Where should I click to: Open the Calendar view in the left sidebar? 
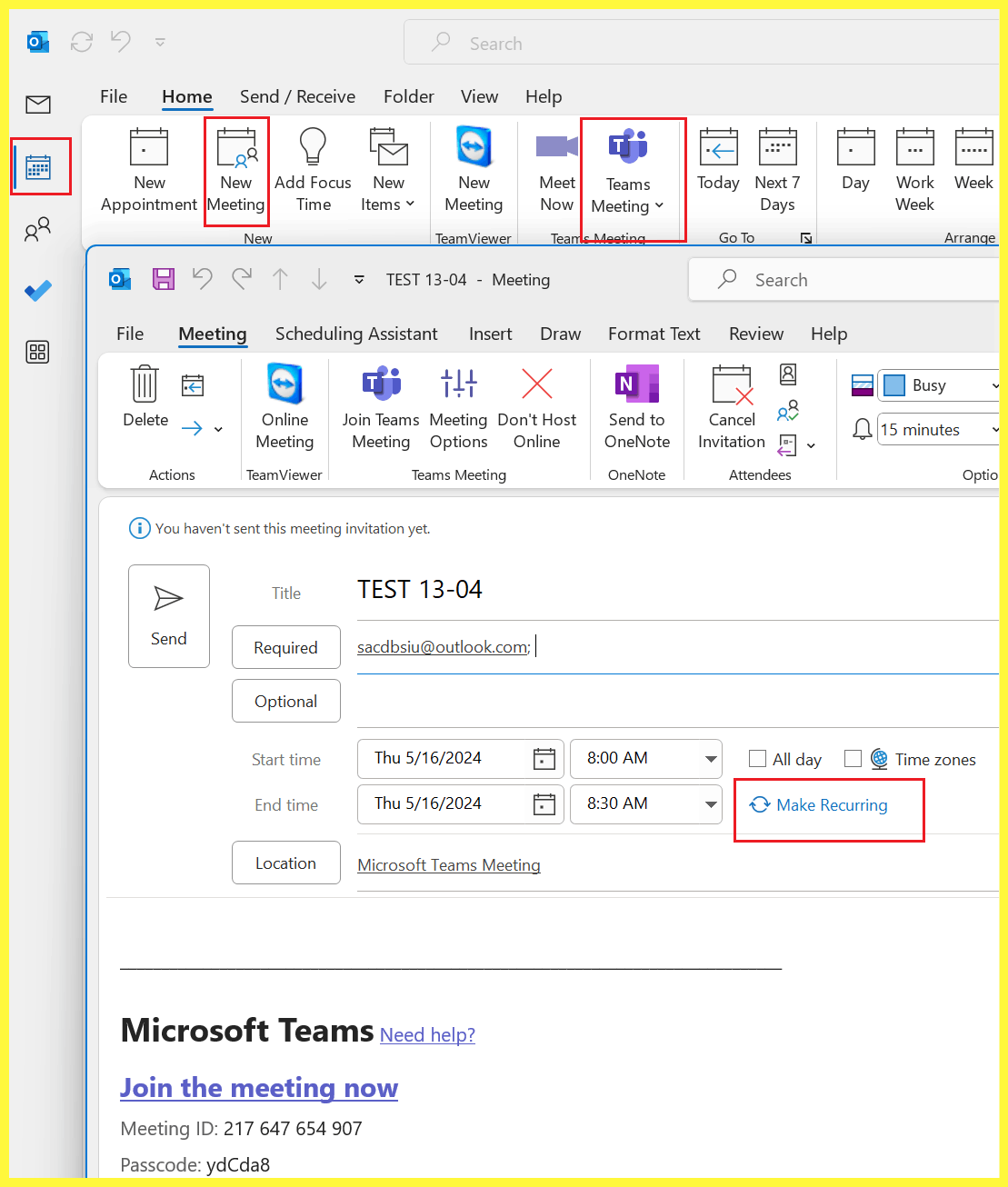40,166
